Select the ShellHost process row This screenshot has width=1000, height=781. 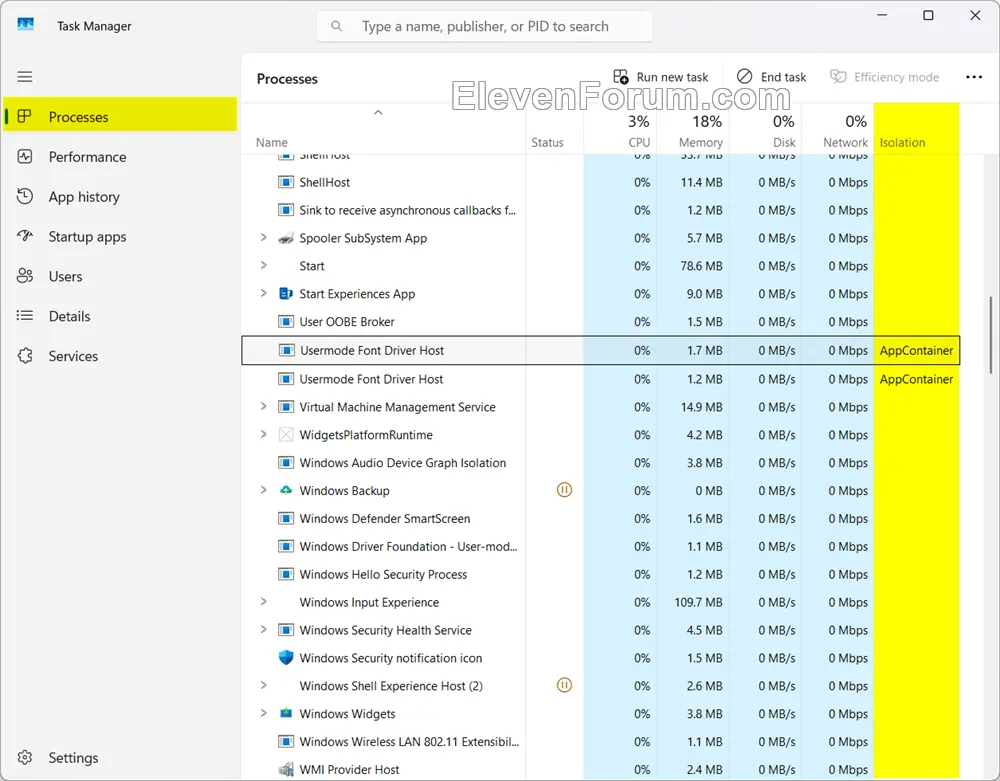point(601,182)
